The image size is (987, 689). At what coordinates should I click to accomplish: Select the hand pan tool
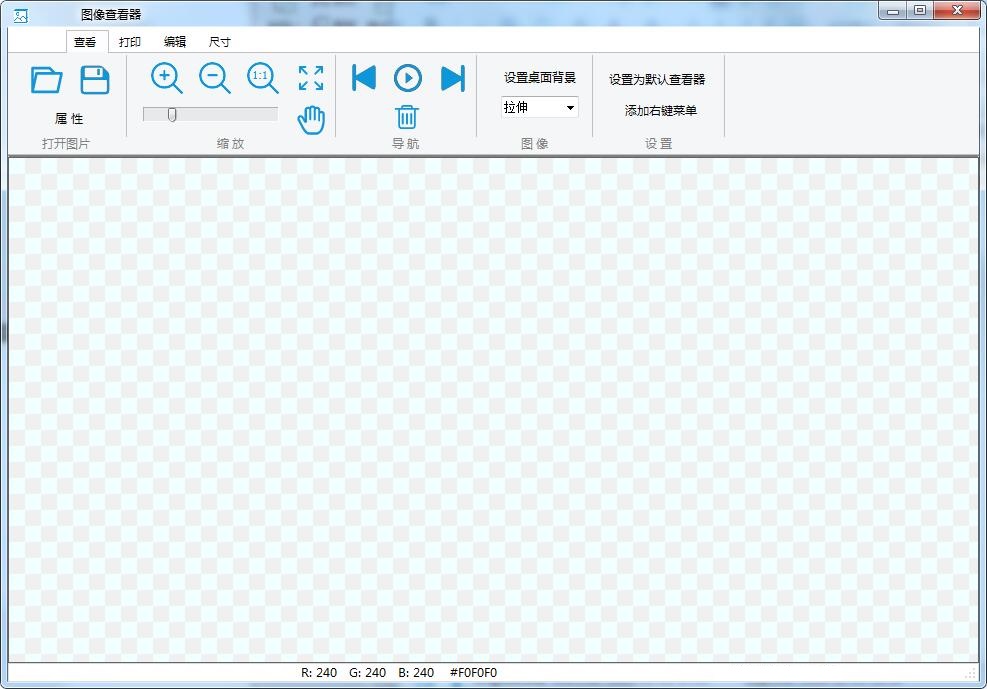(310, 117)
